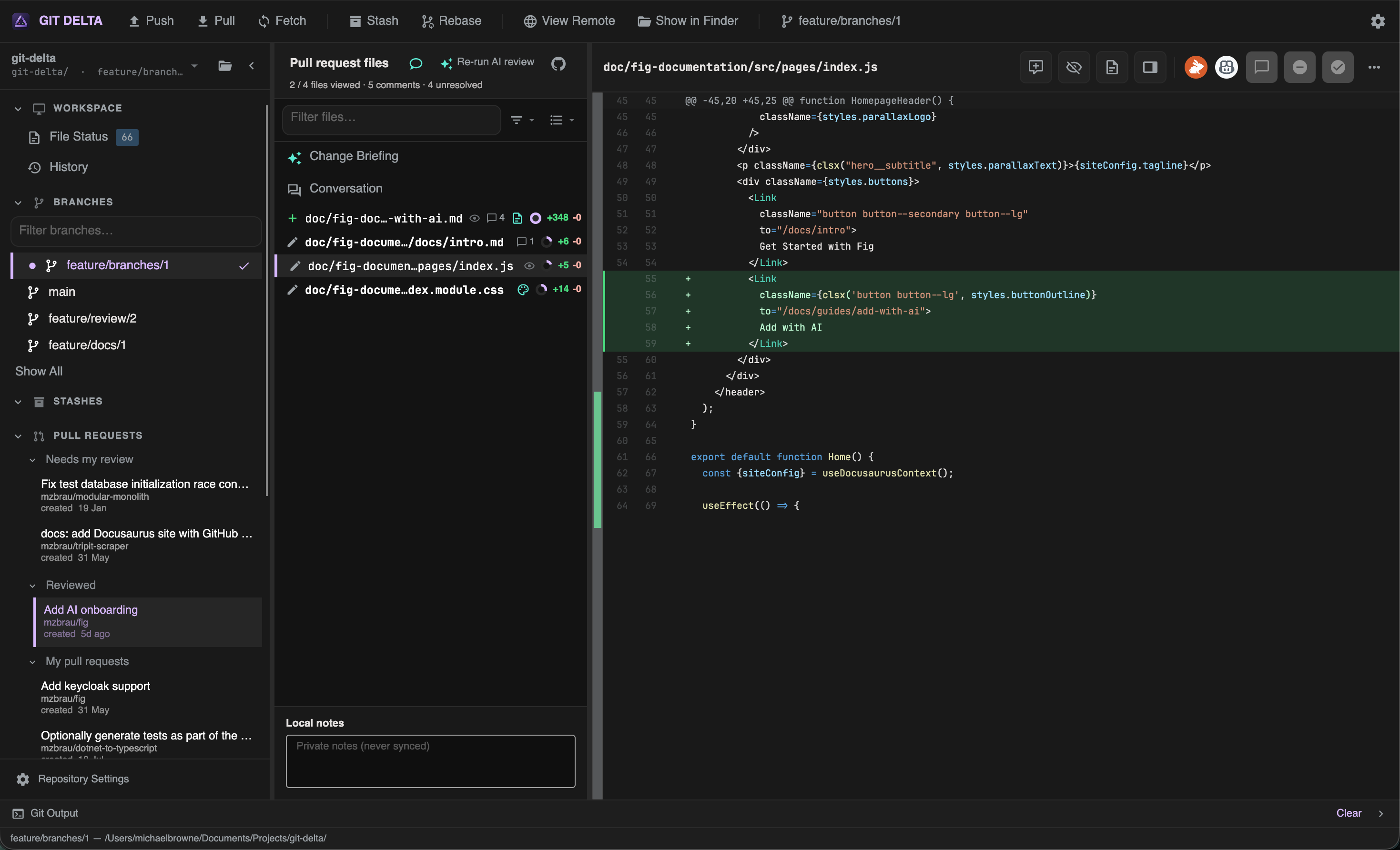This screenshot has width=1400, height=850.
Task: Open the Git Output panel
Action: coord(45,813)
